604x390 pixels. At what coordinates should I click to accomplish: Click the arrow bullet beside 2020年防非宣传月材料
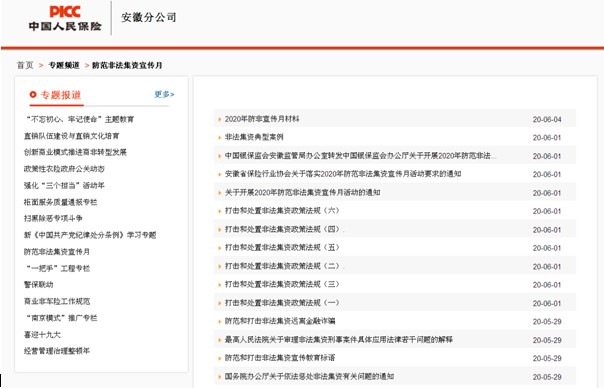coord(220,119)
